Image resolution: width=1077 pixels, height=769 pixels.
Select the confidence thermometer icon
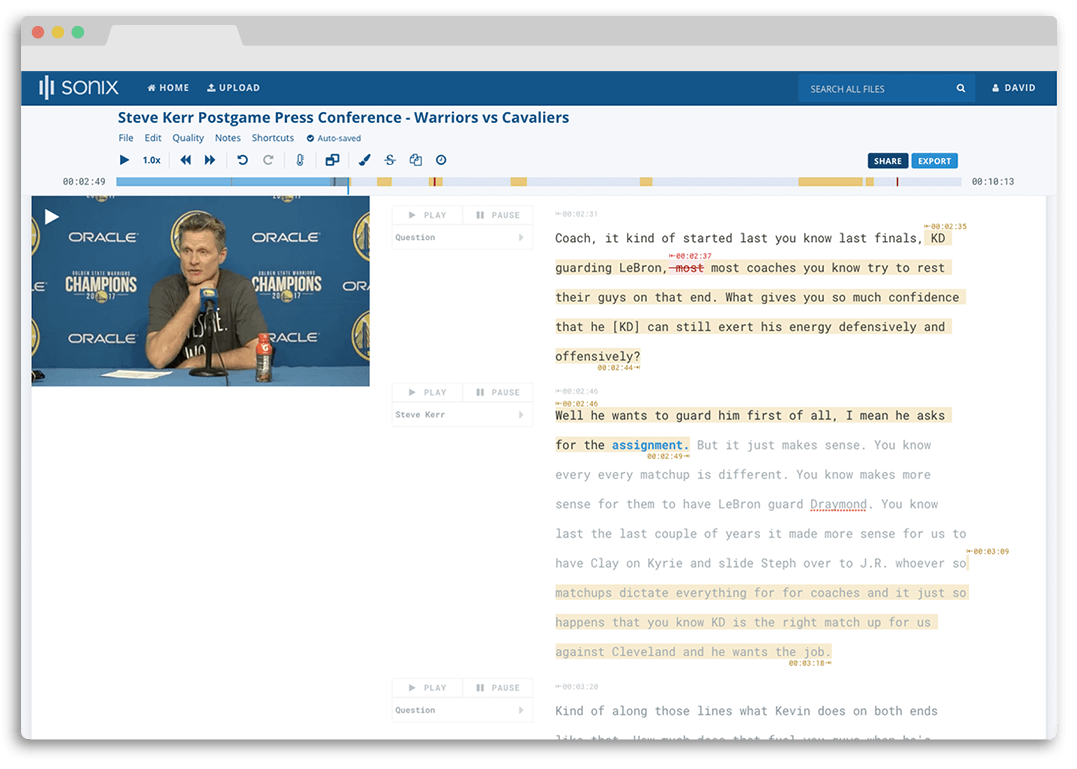tap(300, 160)
